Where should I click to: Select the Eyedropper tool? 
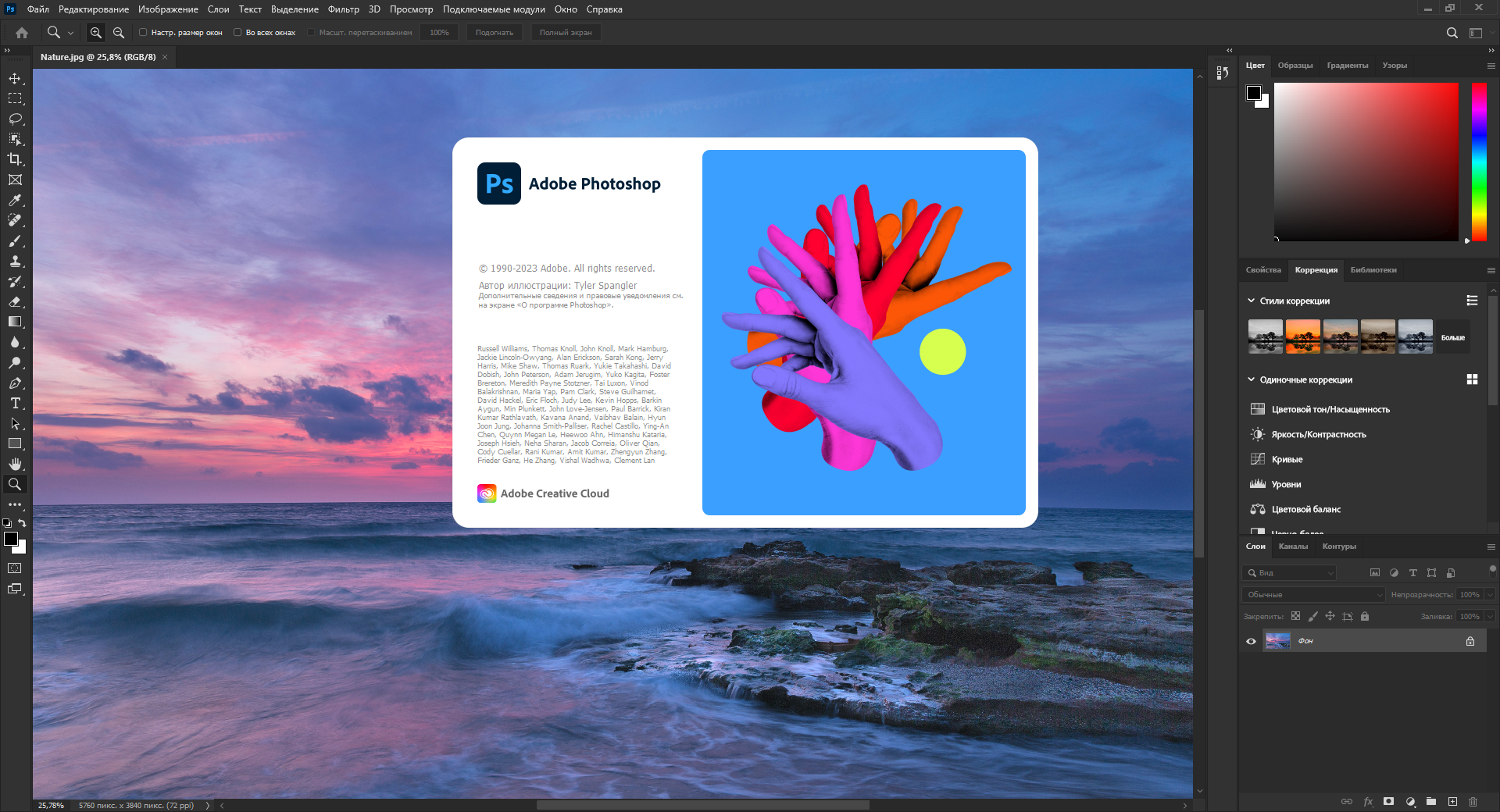click(15, 201)
